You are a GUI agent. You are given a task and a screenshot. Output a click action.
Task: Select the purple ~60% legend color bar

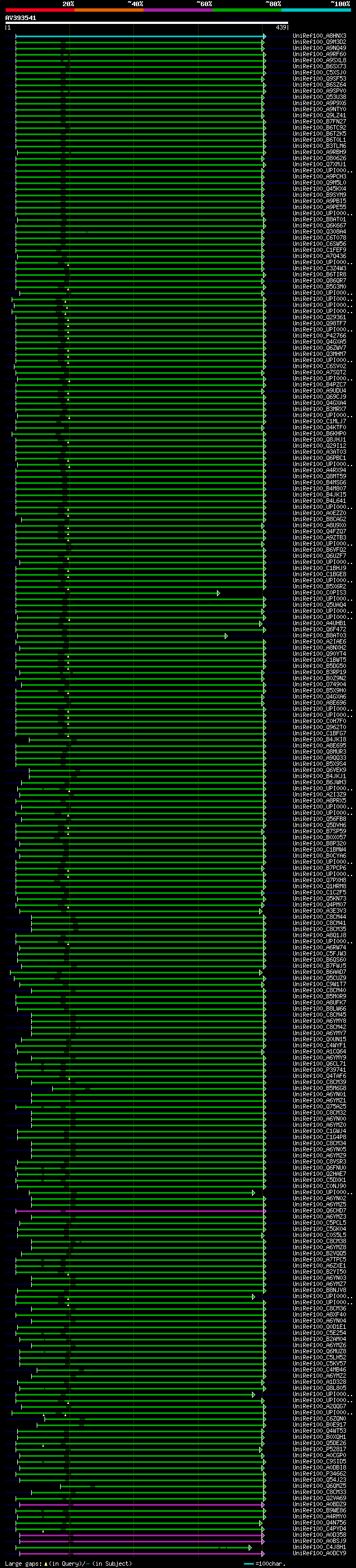pos(179,11)
